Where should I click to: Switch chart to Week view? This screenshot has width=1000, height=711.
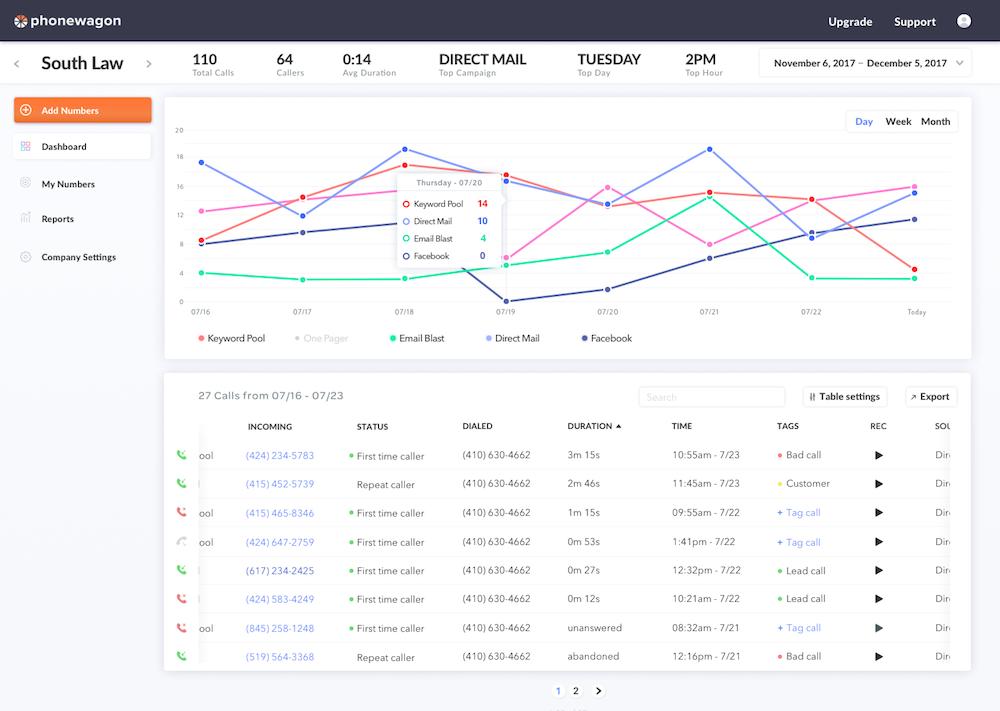[898, 122]
